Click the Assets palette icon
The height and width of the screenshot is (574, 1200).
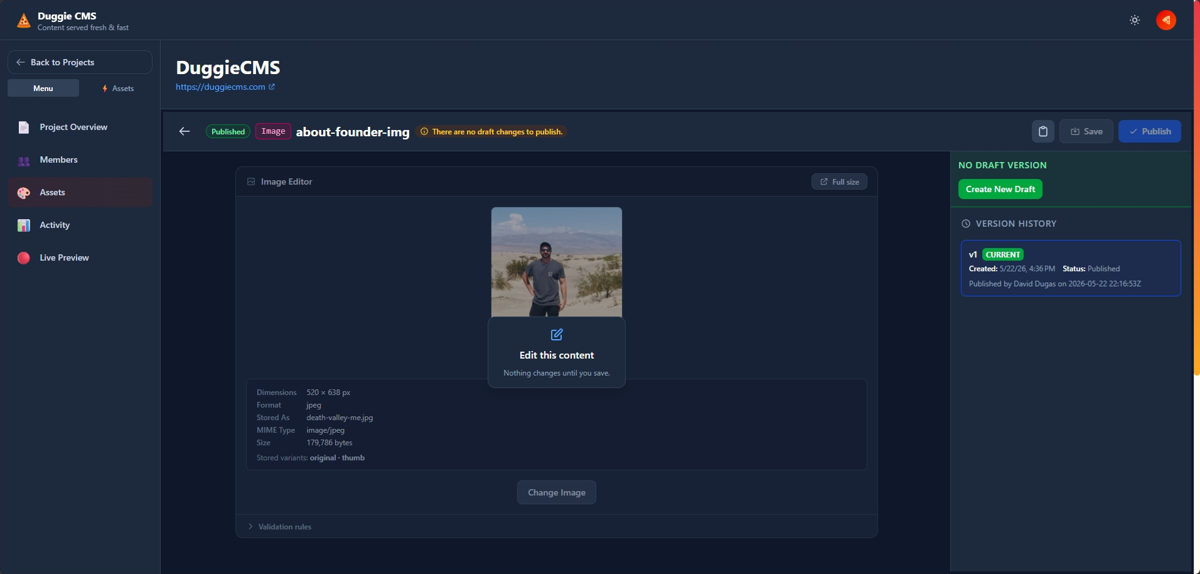point(24,192)
